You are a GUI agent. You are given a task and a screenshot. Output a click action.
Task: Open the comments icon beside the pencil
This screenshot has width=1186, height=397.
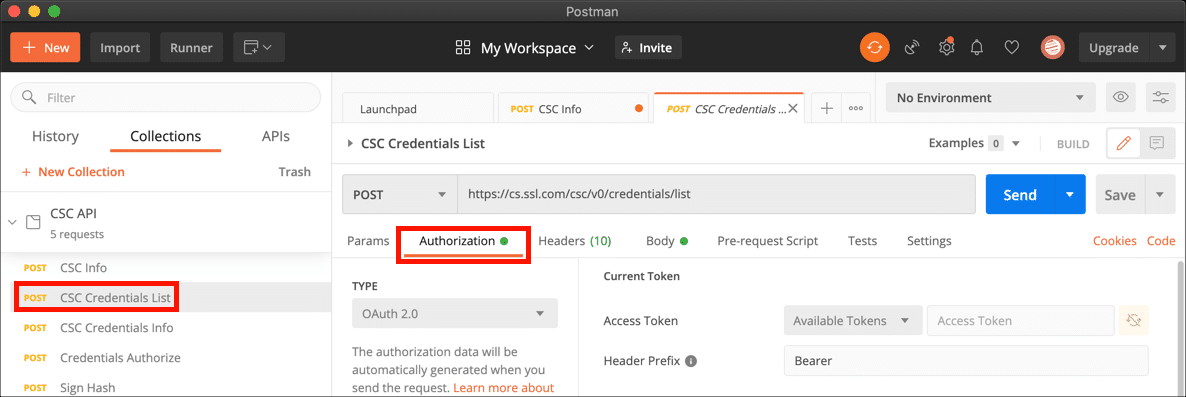pyautogui.click(x=1156, y=143)
